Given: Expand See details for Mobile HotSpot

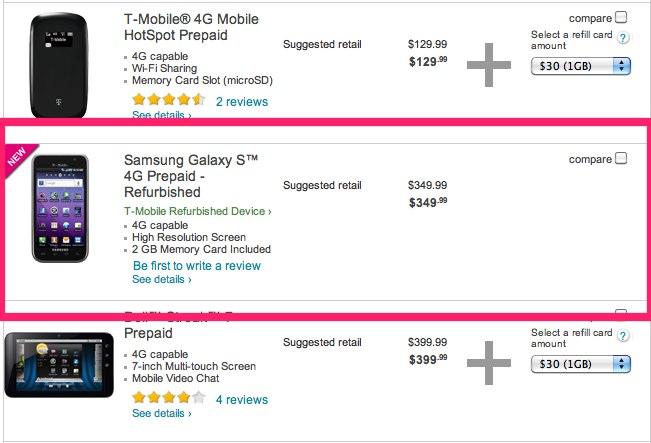Looking at the screenshot, I should [x=161, y=116].
